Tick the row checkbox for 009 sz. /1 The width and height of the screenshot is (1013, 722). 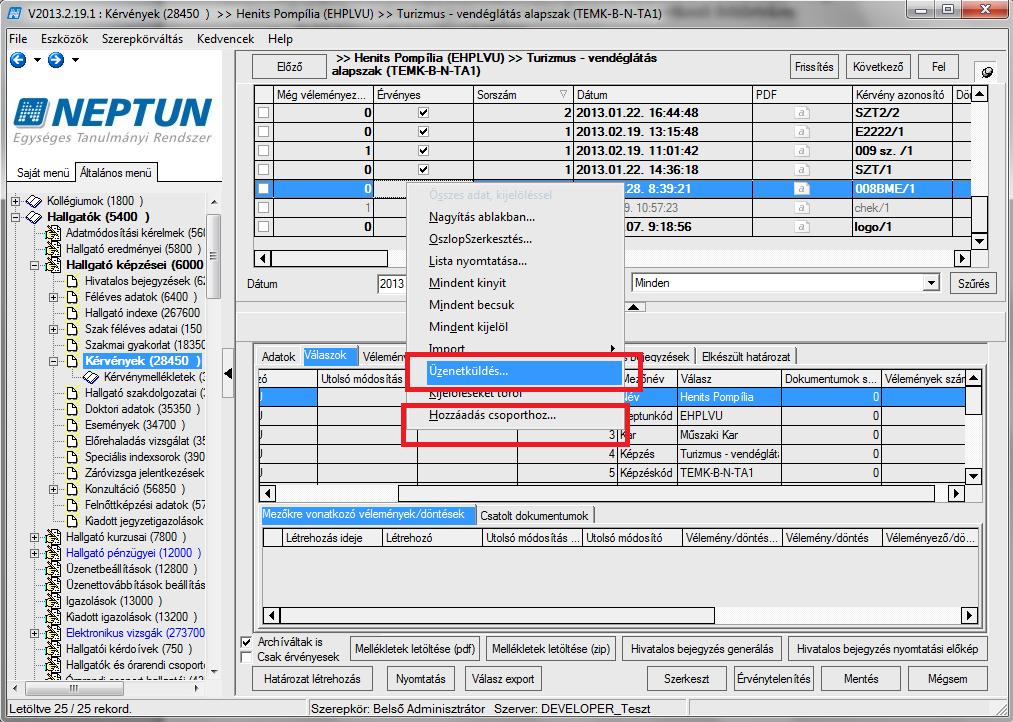[x=263, y=151]
